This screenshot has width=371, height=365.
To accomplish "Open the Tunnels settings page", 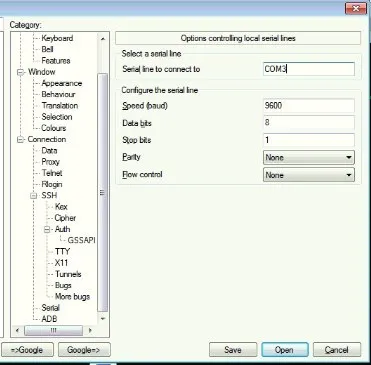I will pyautogui.click(x=68, y=274).
